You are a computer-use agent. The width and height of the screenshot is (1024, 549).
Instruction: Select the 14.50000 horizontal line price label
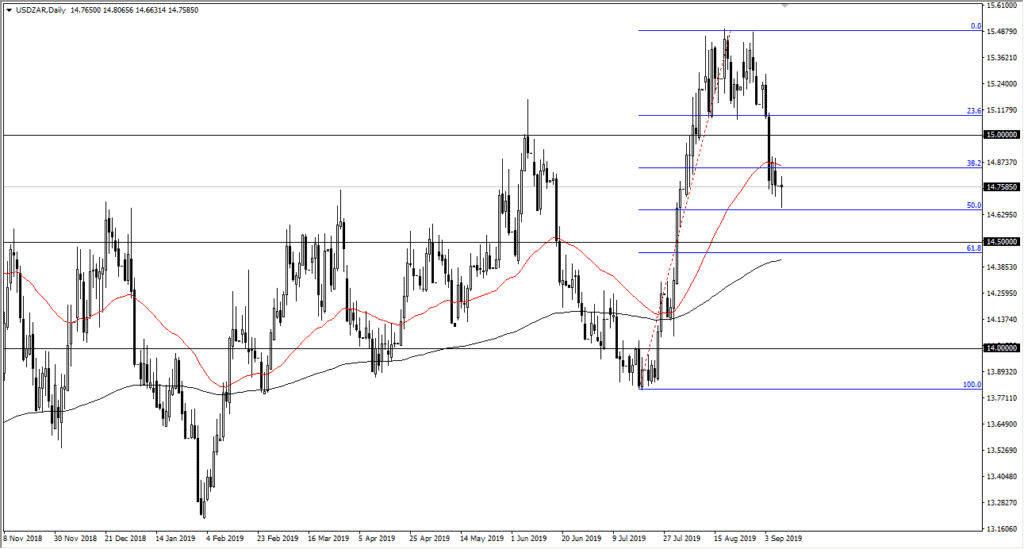[1003, 242]
